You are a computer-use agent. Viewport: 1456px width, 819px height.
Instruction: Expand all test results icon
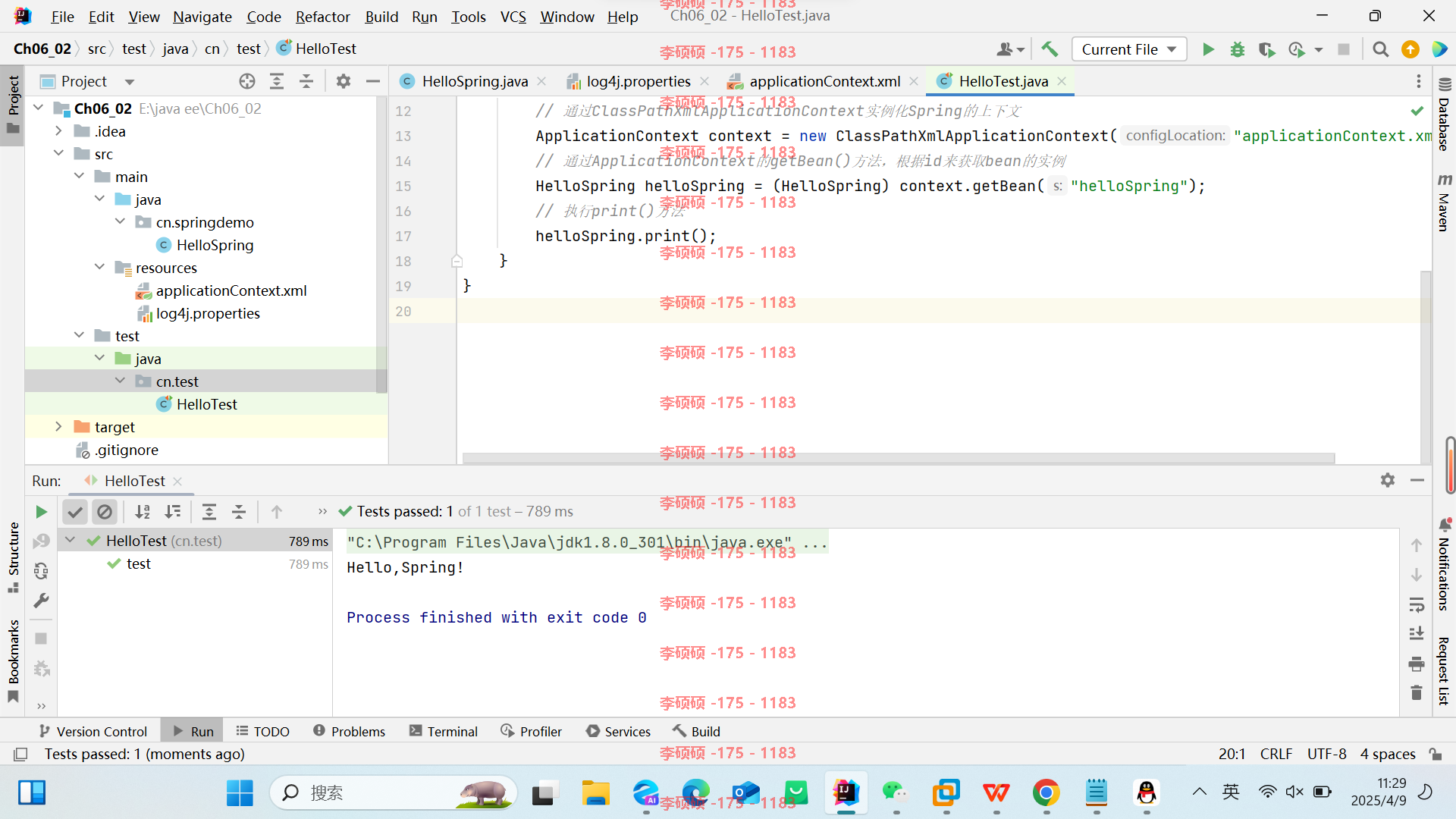click(209, 512)
